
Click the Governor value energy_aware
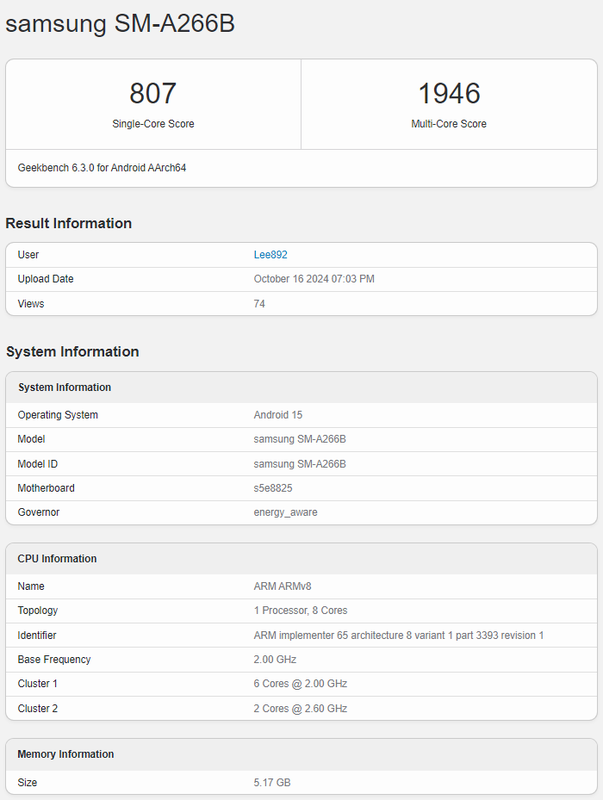(x=286, y=512)
